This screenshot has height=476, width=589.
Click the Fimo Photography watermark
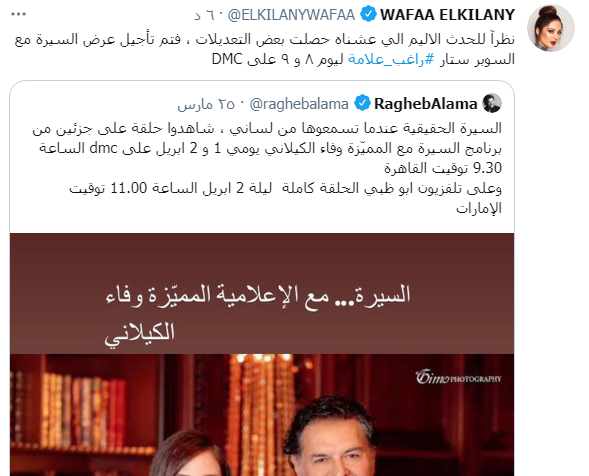458,377
